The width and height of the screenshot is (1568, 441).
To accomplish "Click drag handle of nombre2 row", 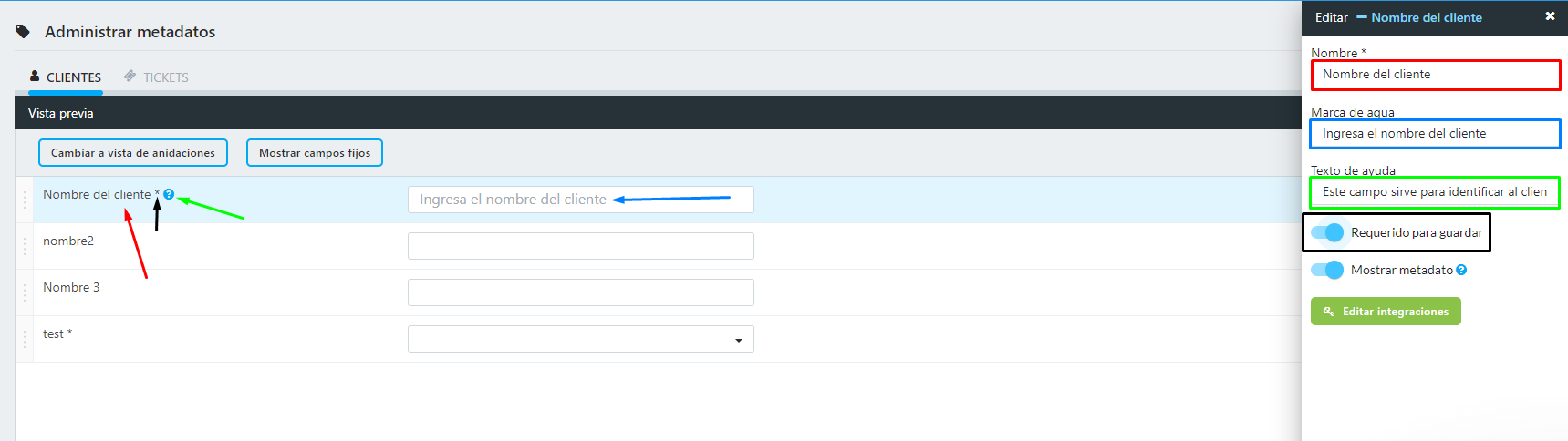I will pyautogui.click(x=25, y=246).
